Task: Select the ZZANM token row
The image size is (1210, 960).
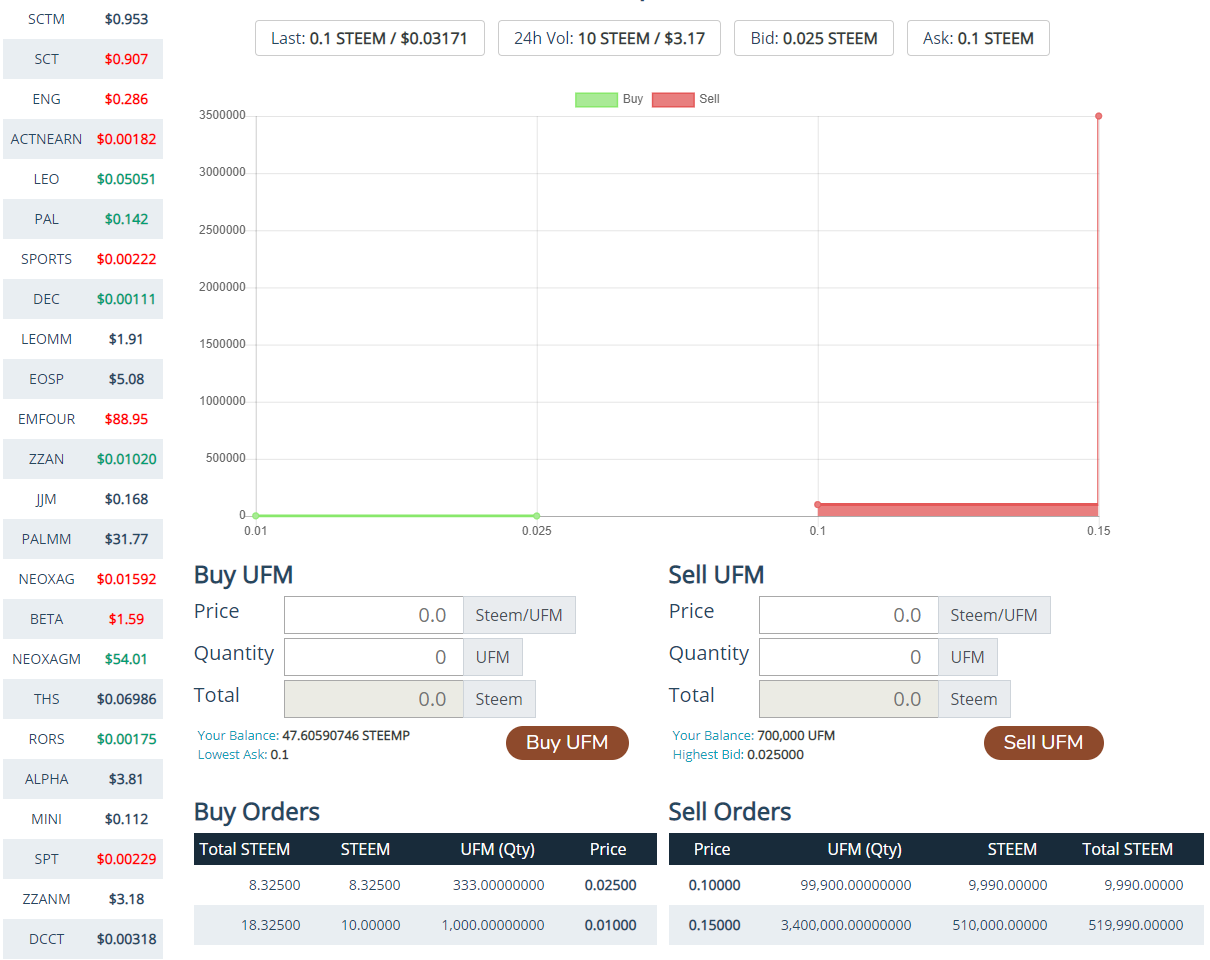Action: pyautogui.click(x=83, y=899)
